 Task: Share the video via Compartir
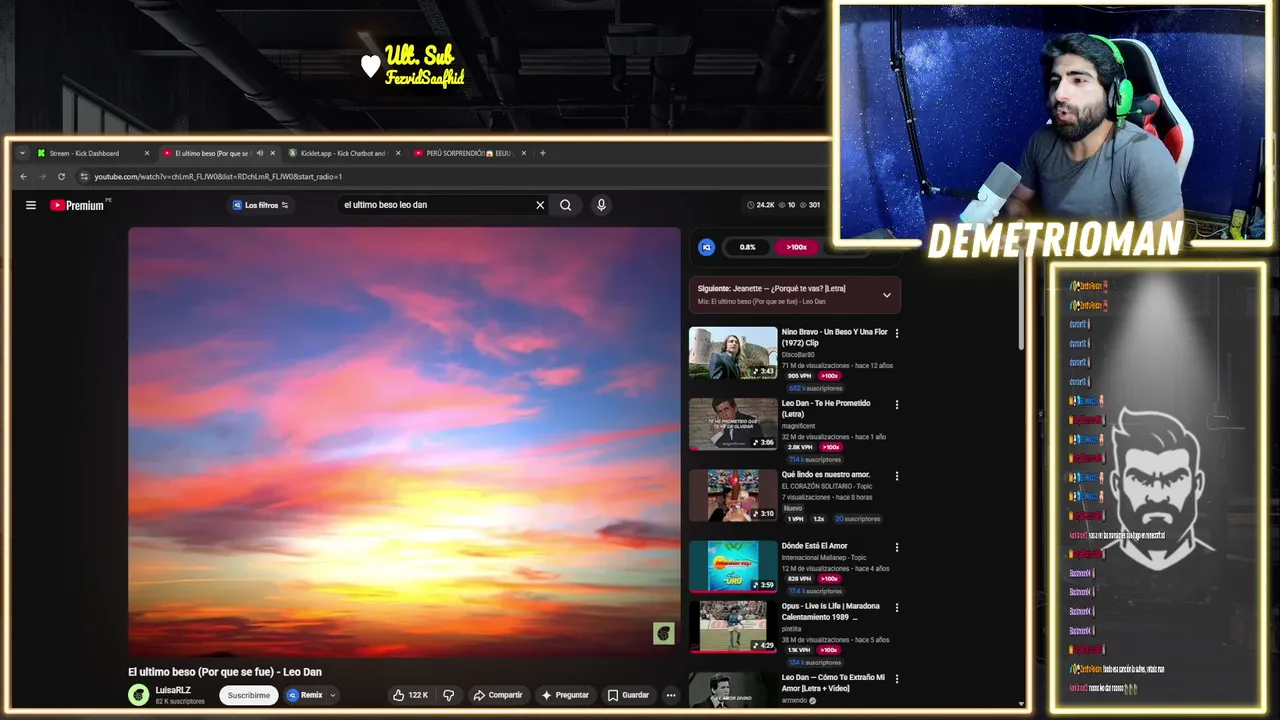coord(498,695)
